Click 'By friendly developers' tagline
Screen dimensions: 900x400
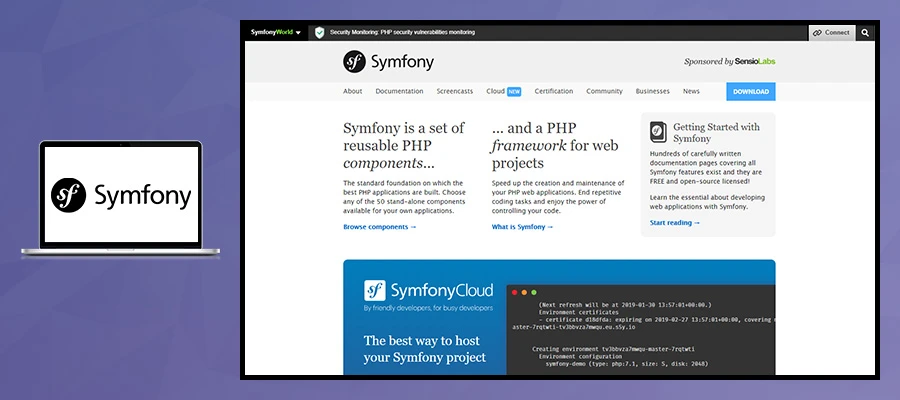428,308
